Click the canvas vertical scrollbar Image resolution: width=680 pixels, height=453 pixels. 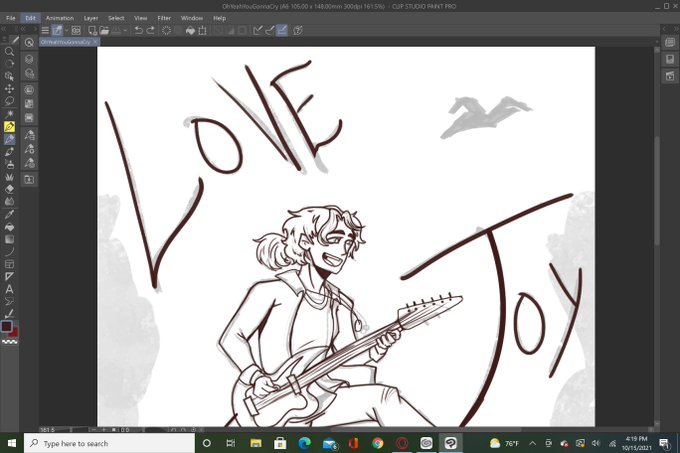657,191
